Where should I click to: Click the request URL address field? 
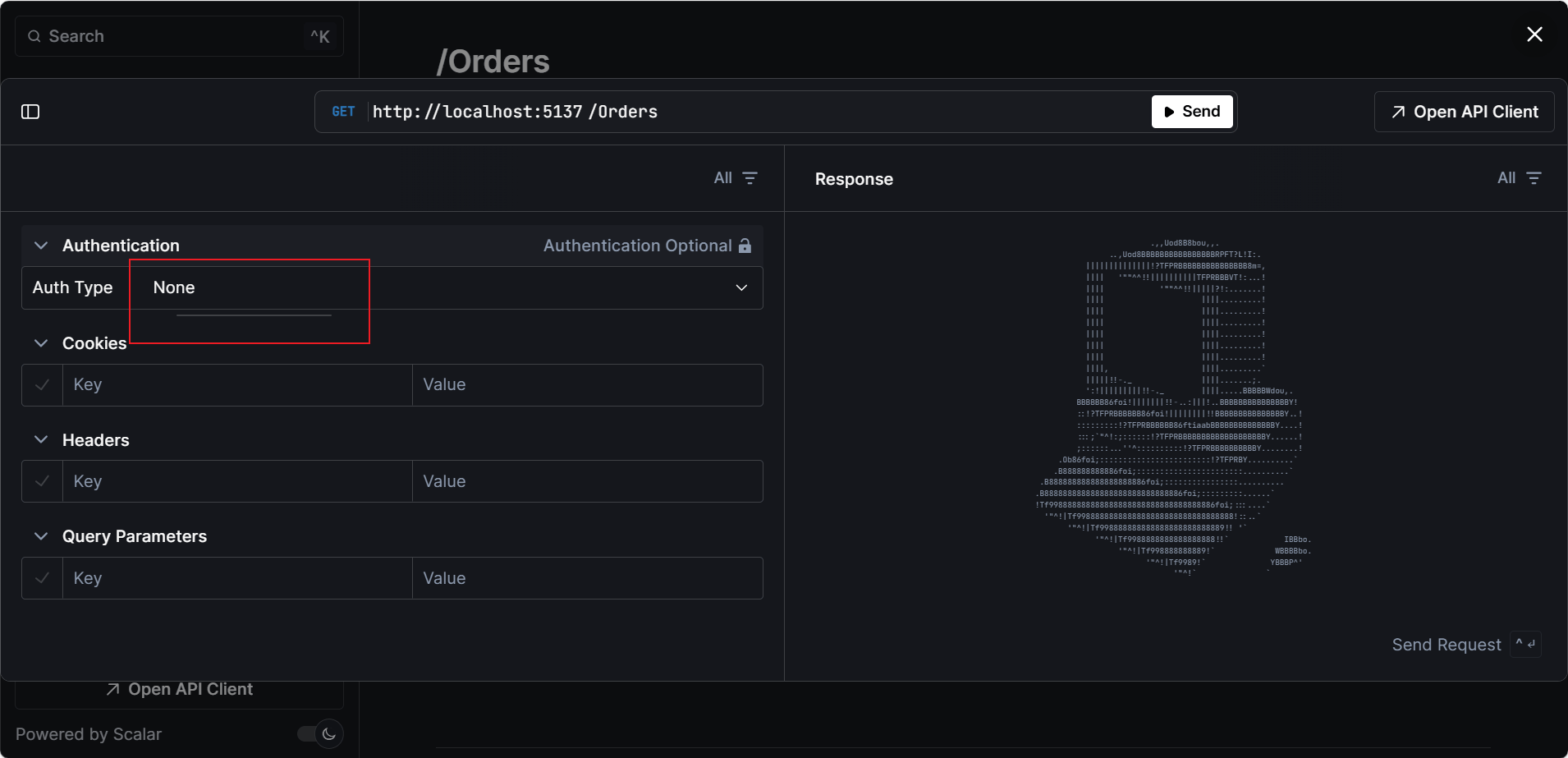(739, 112)
